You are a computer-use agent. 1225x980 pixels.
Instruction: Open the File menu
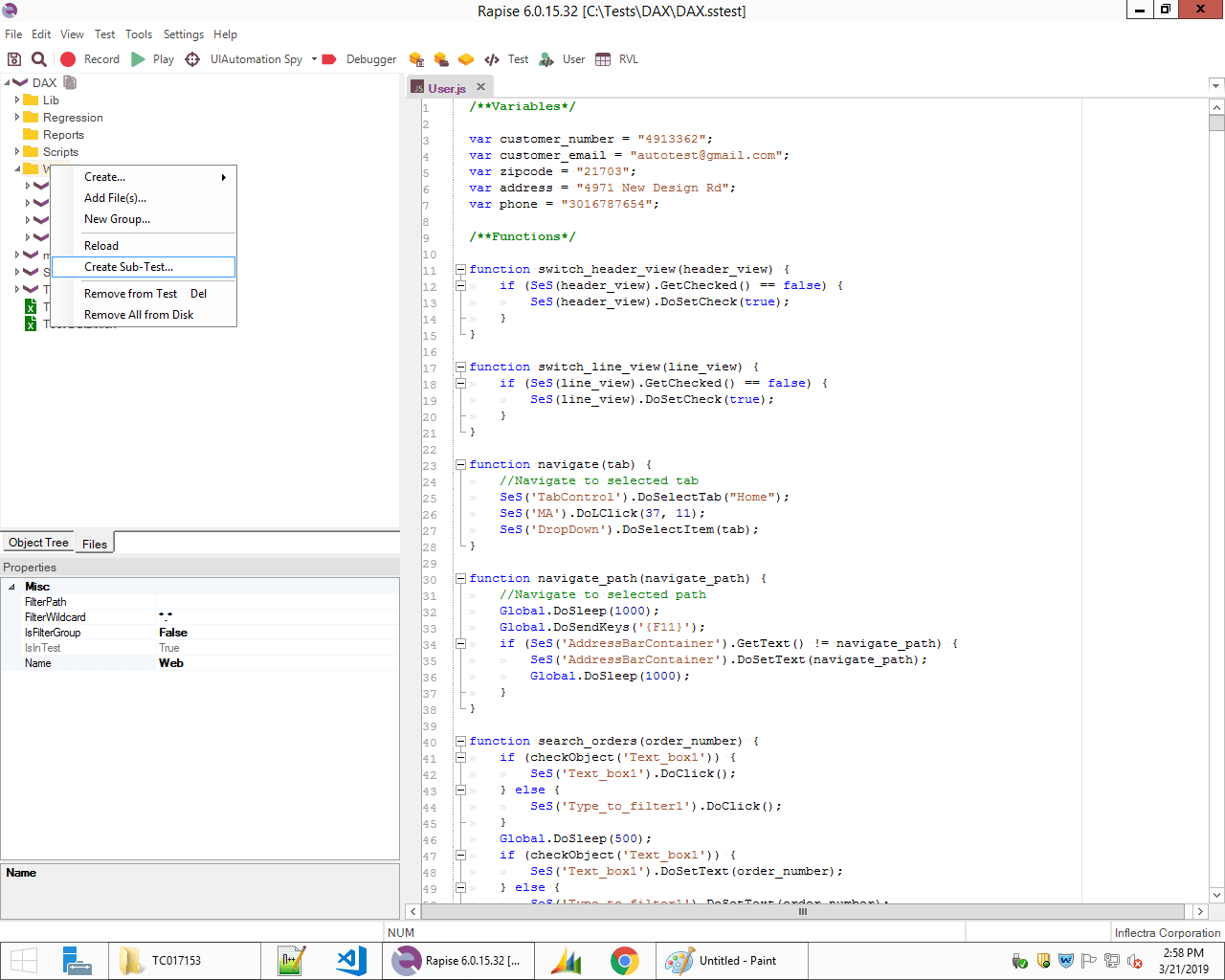click(x=13, y=34)
